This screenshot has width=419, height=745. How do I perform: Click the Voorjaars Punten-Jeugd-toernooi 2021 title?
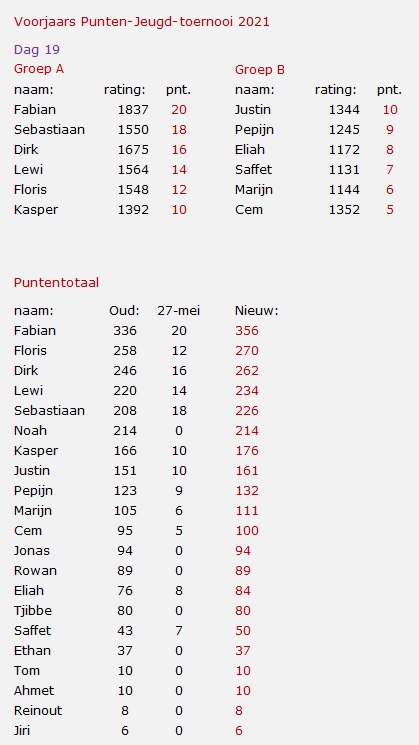click(x=142, y=22)
